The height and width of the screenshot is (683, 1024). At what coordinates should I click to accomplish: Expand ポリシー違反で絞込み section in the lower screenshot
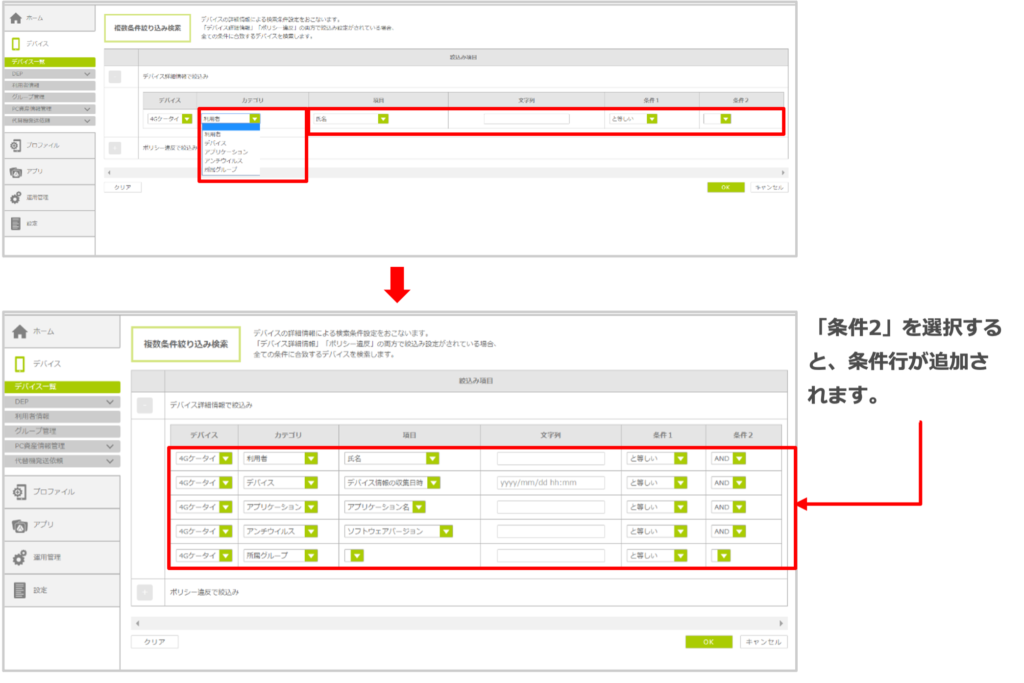coord(146,592)
